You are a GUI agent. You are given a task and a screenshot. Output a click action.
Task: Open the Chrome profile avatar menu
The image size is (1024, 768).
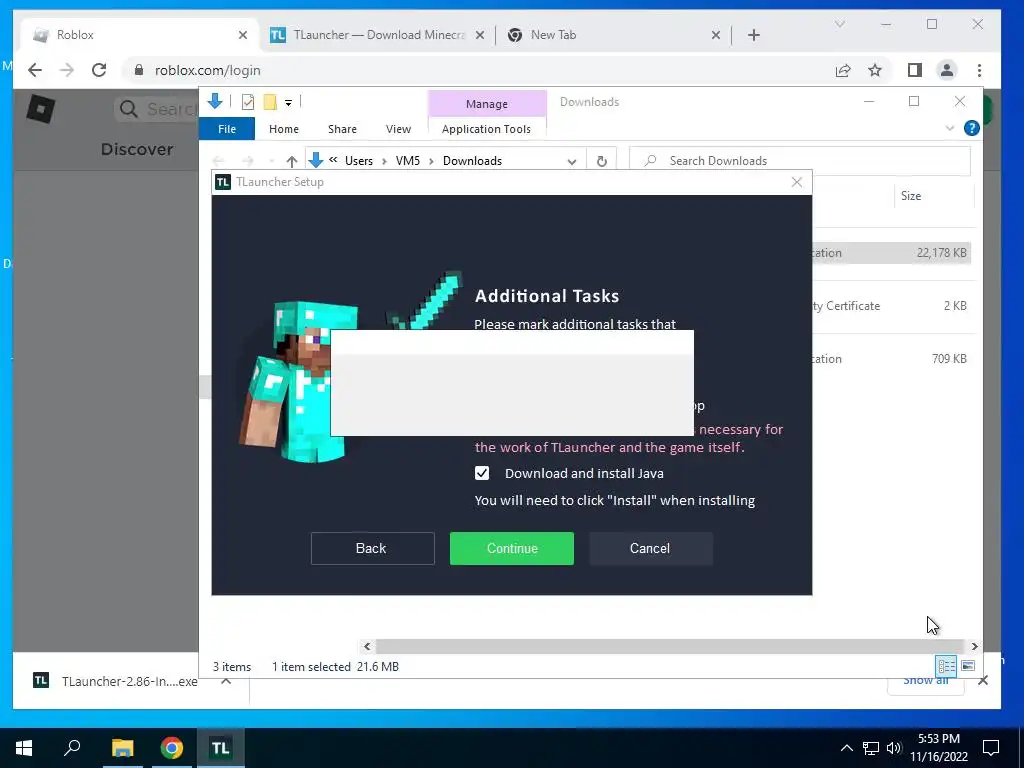(946, 70)
